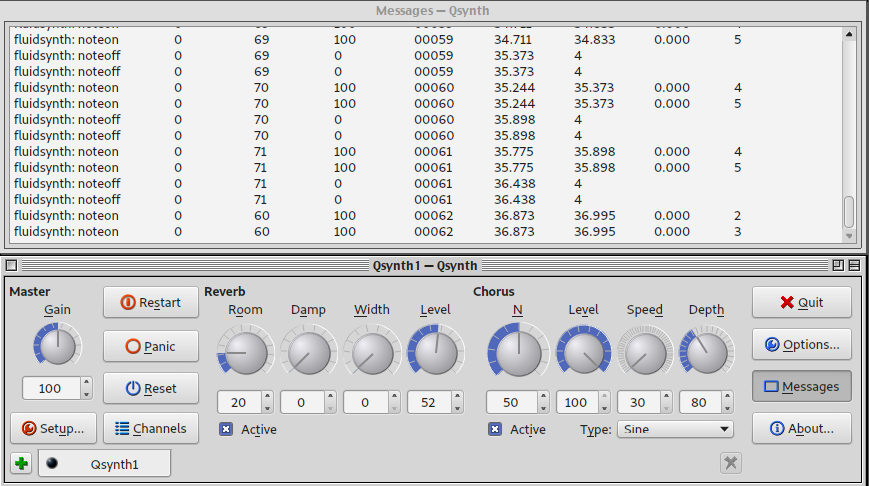
Task: Click the Master Gain value field showing 100
Action: [x=52, y=388]
